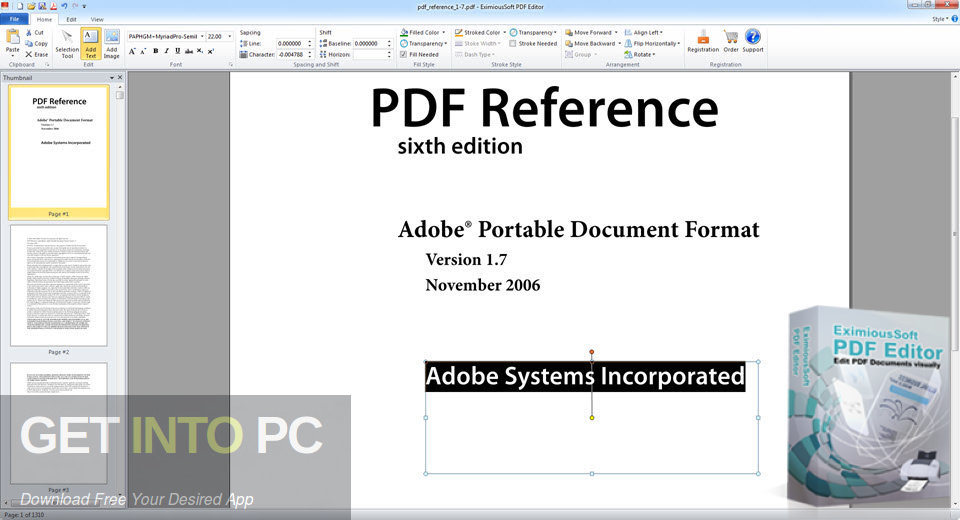
Task: Open the font size dropdown
Action: pyautogui.click(x=230, y=36)
